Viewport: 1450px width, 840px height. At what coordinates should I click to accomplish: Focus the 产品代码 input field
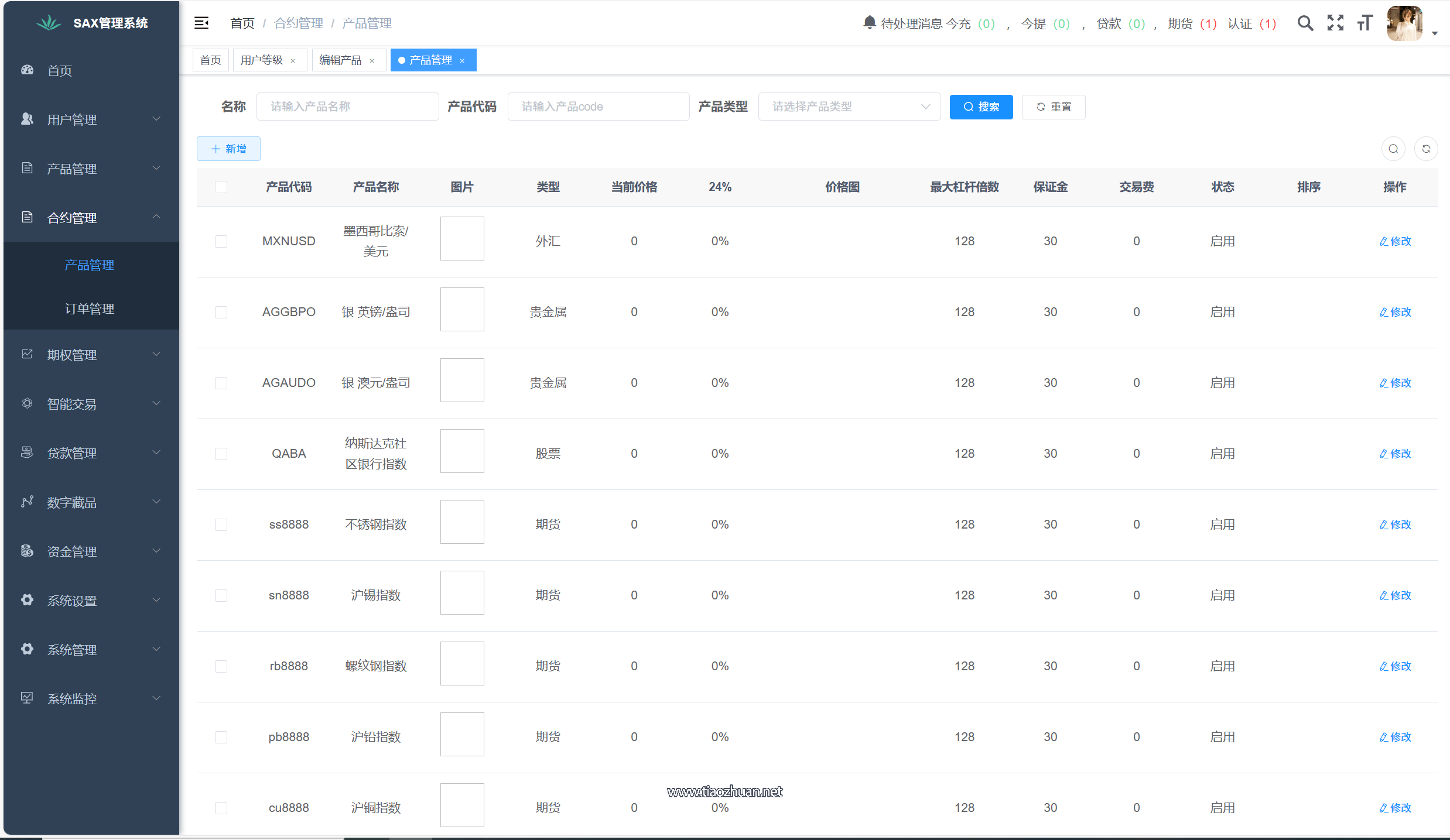(598, 107)
